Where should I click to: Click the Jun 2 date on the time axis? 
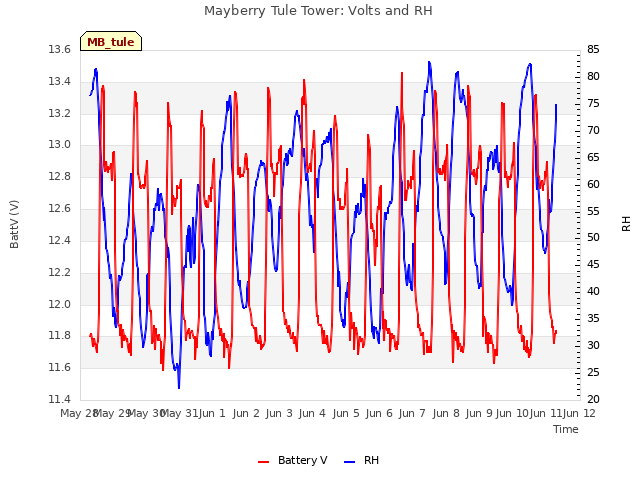246,413
